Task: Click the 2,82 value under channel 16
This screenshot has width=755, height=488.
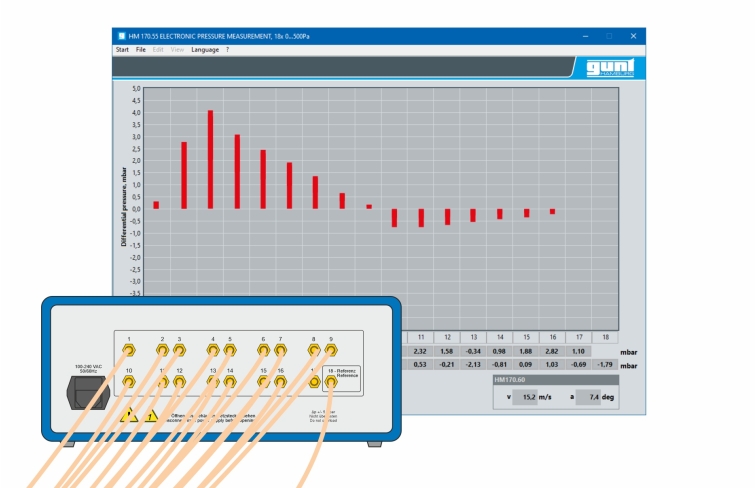Action: [552, 351]
